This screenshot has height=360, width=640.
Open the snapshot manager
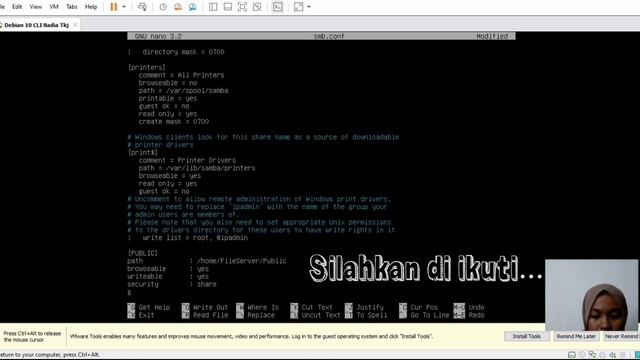coord(192,7)
